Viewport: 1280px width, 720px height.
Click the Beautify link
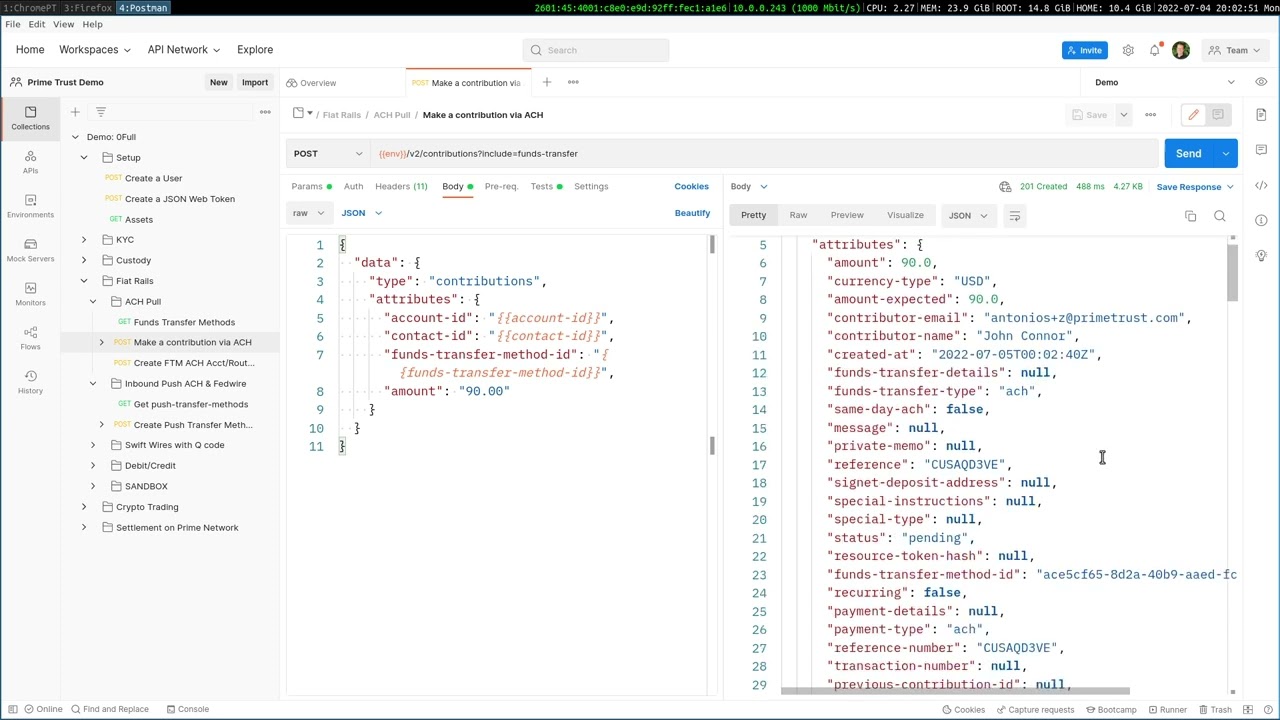(x=692, y=213)
